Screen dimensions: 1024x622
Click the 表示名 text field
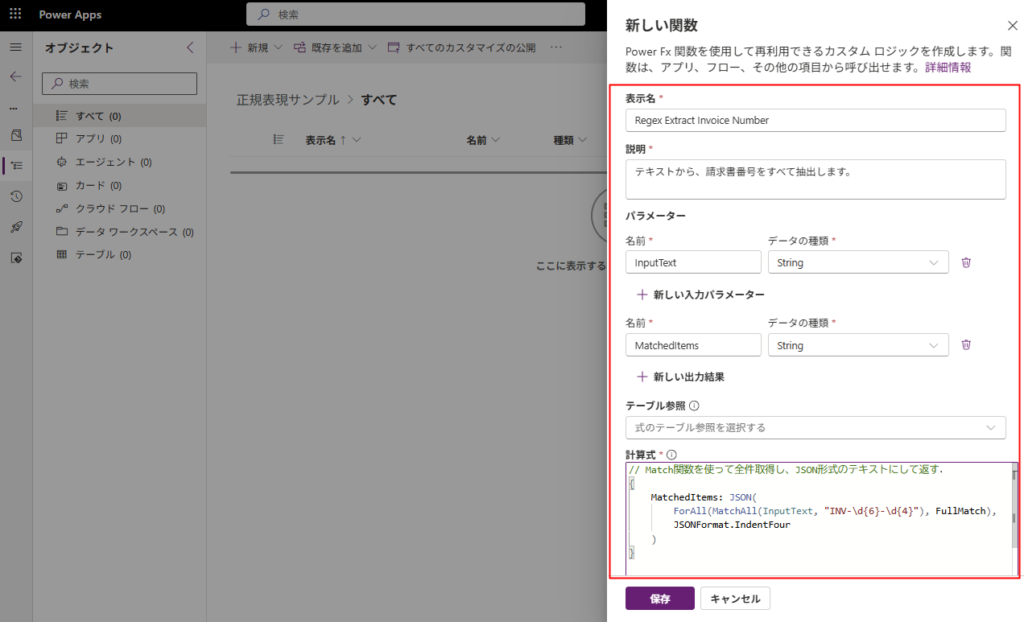point(815,120)
